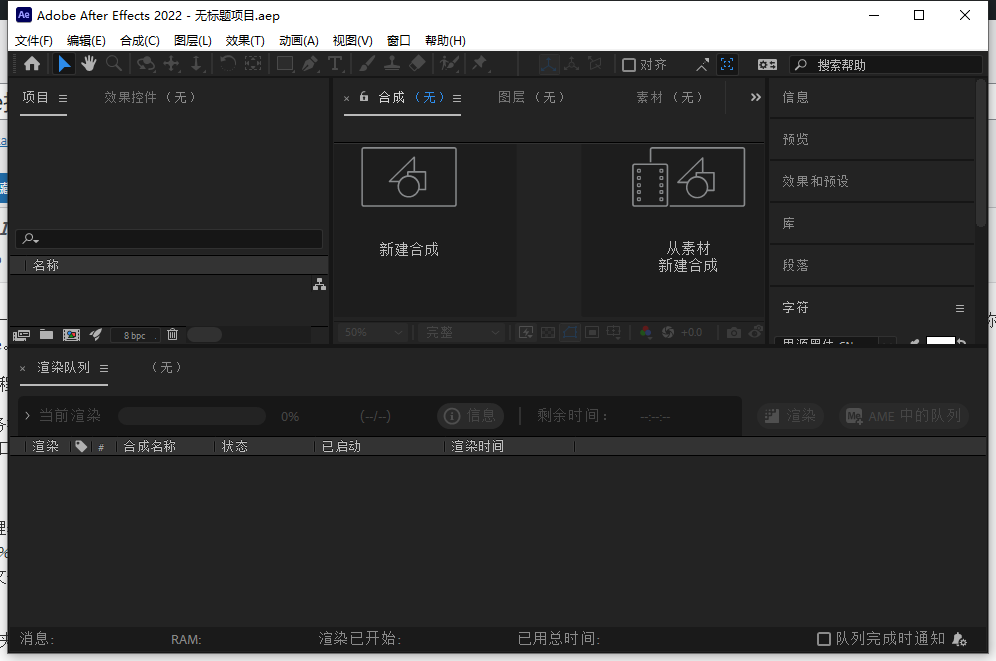996x661 pixels.
Task: Go to the Home screen icon
Action: tap(32, 63)
